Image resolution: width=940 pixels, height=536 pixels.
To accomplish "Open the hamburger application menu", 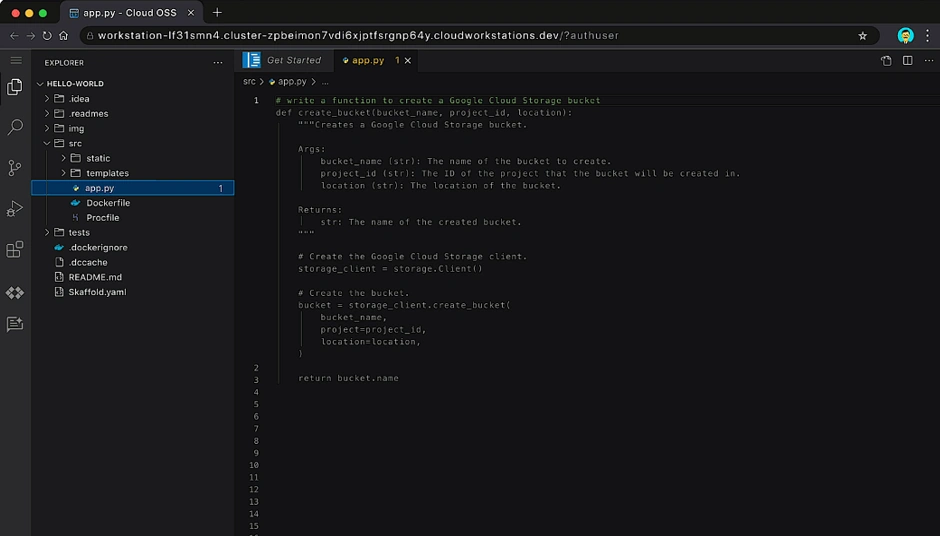I will [x=16, y=61].
